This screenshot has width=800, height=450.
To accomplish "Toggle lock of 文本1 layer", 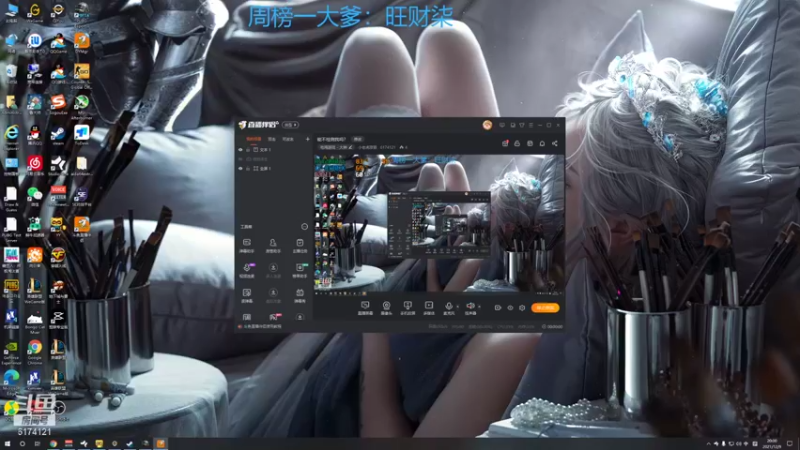I will coord(248,149).
